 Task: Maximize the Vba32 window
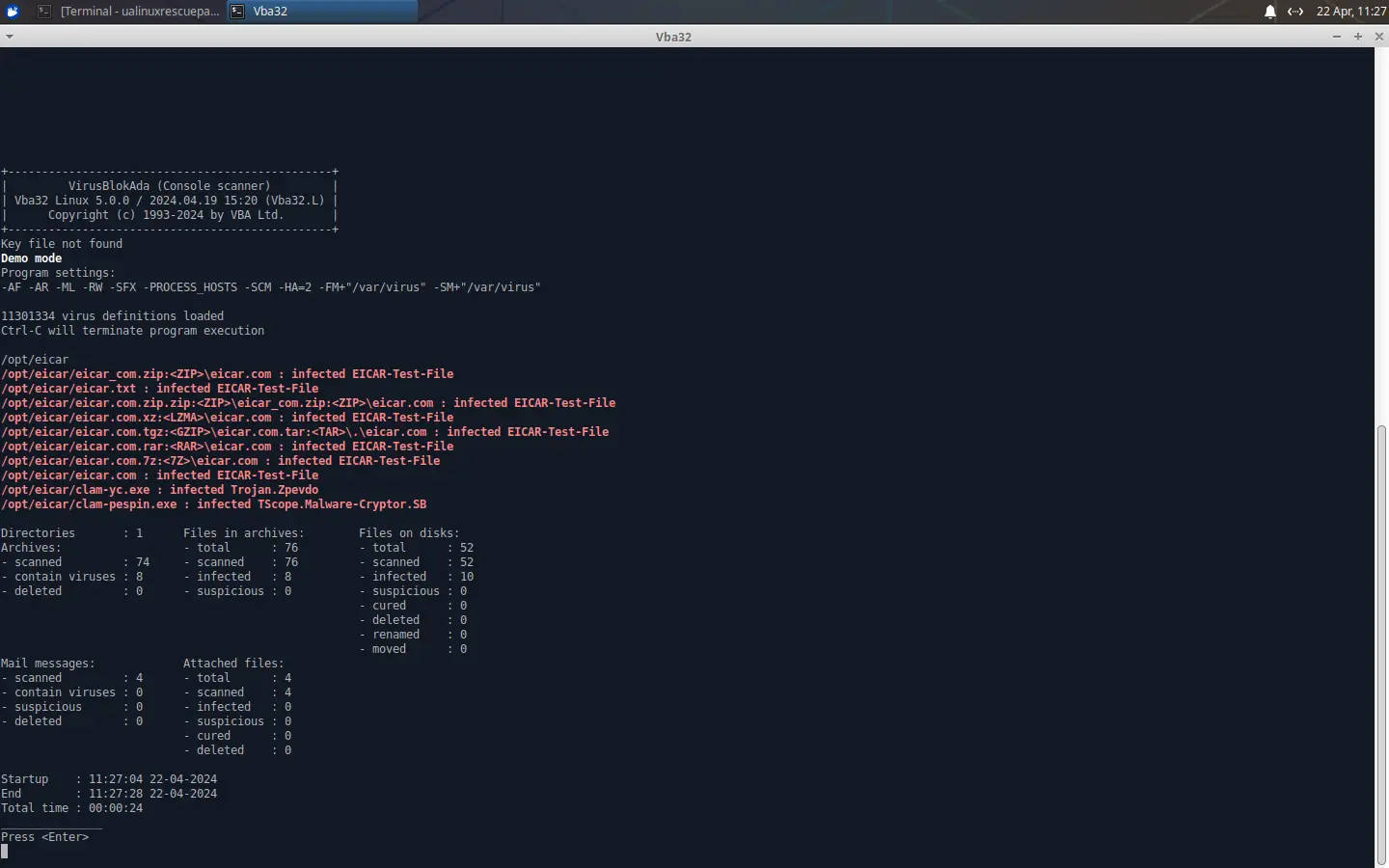tap(1358, 37)
